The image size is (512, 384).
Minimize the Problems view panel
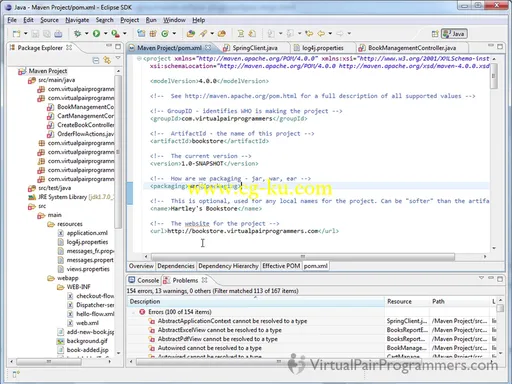click(491, 278)
